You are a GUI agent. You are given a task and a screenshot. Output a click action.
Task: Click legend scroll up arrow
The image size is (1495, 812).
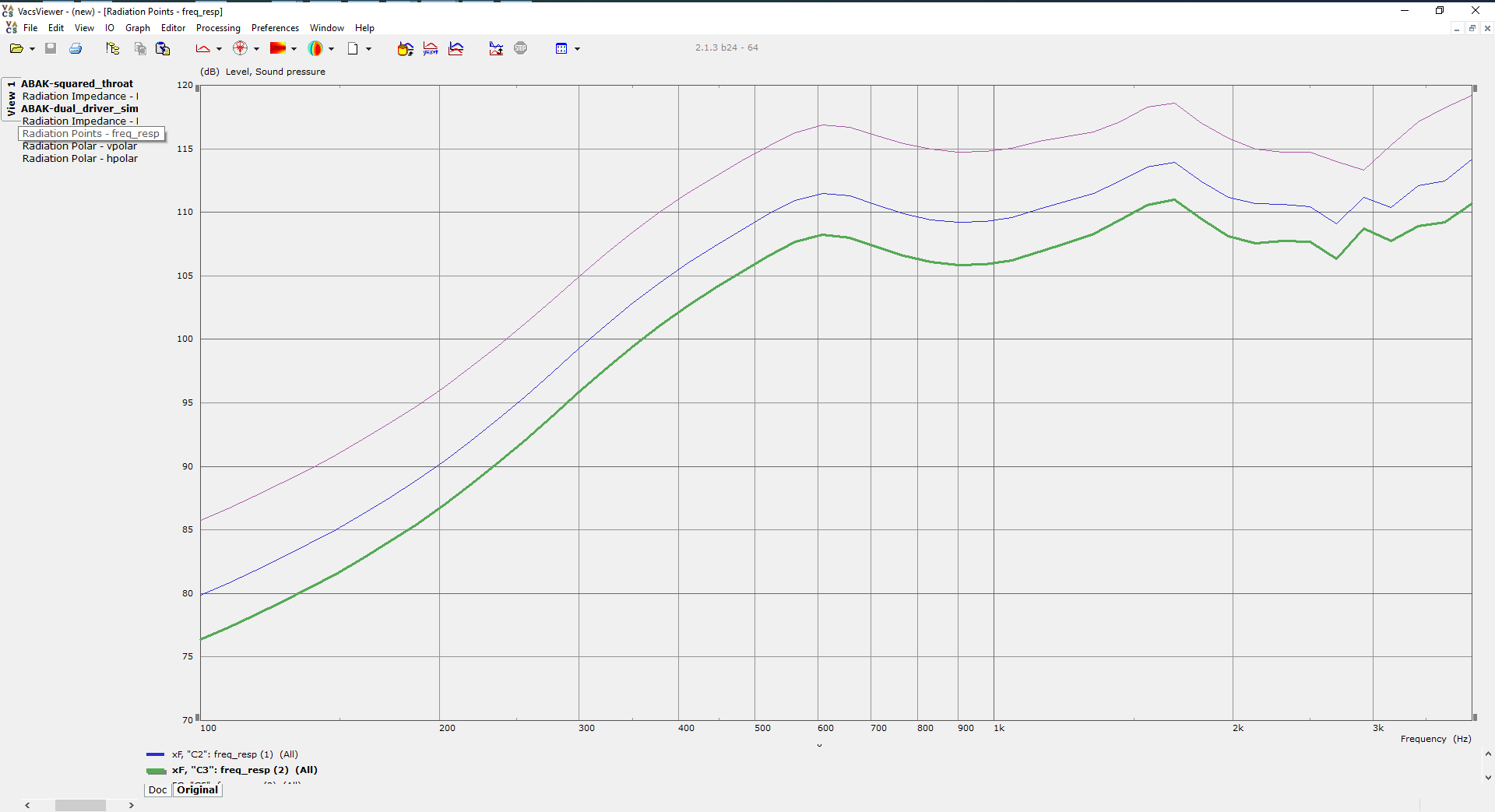tap(1488, 754)
